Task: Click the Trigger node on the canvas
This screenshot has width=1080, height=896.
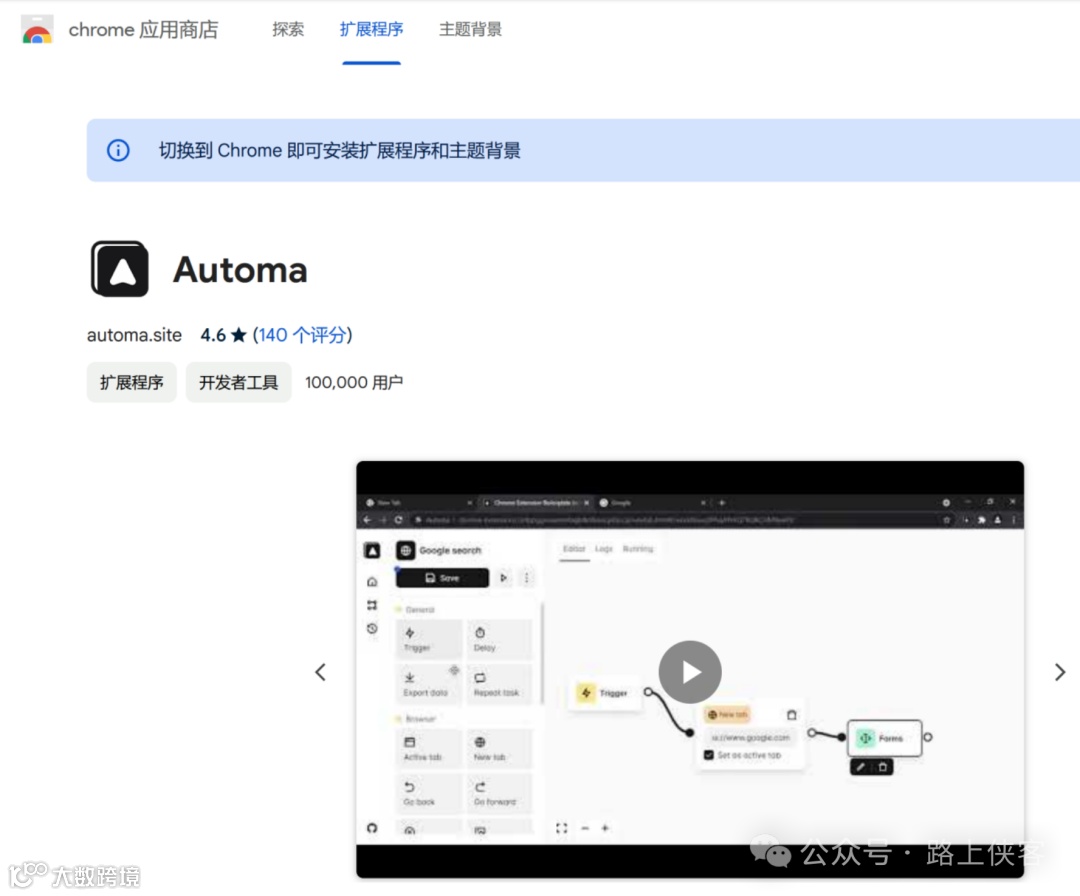Action: coord(604,693)
